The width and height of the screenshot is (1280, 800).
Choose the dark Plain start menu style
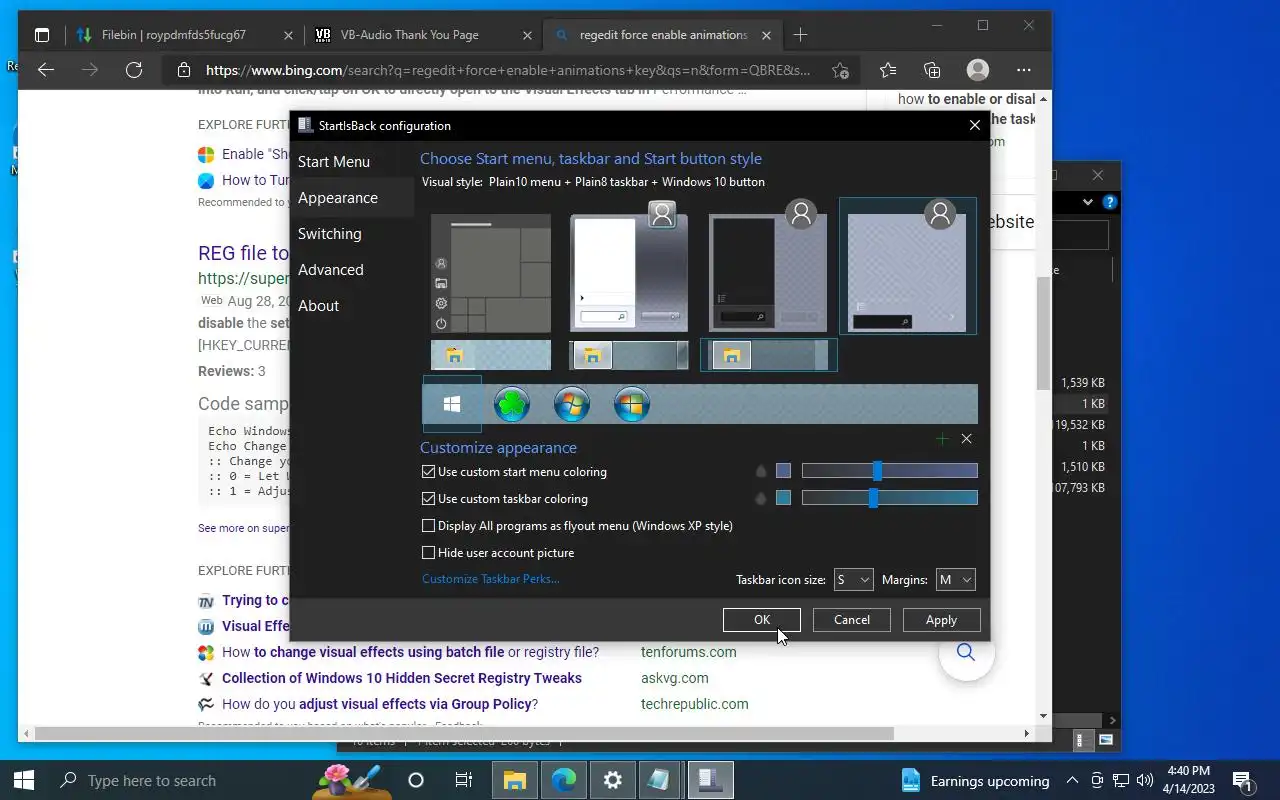tap(768, 266)
